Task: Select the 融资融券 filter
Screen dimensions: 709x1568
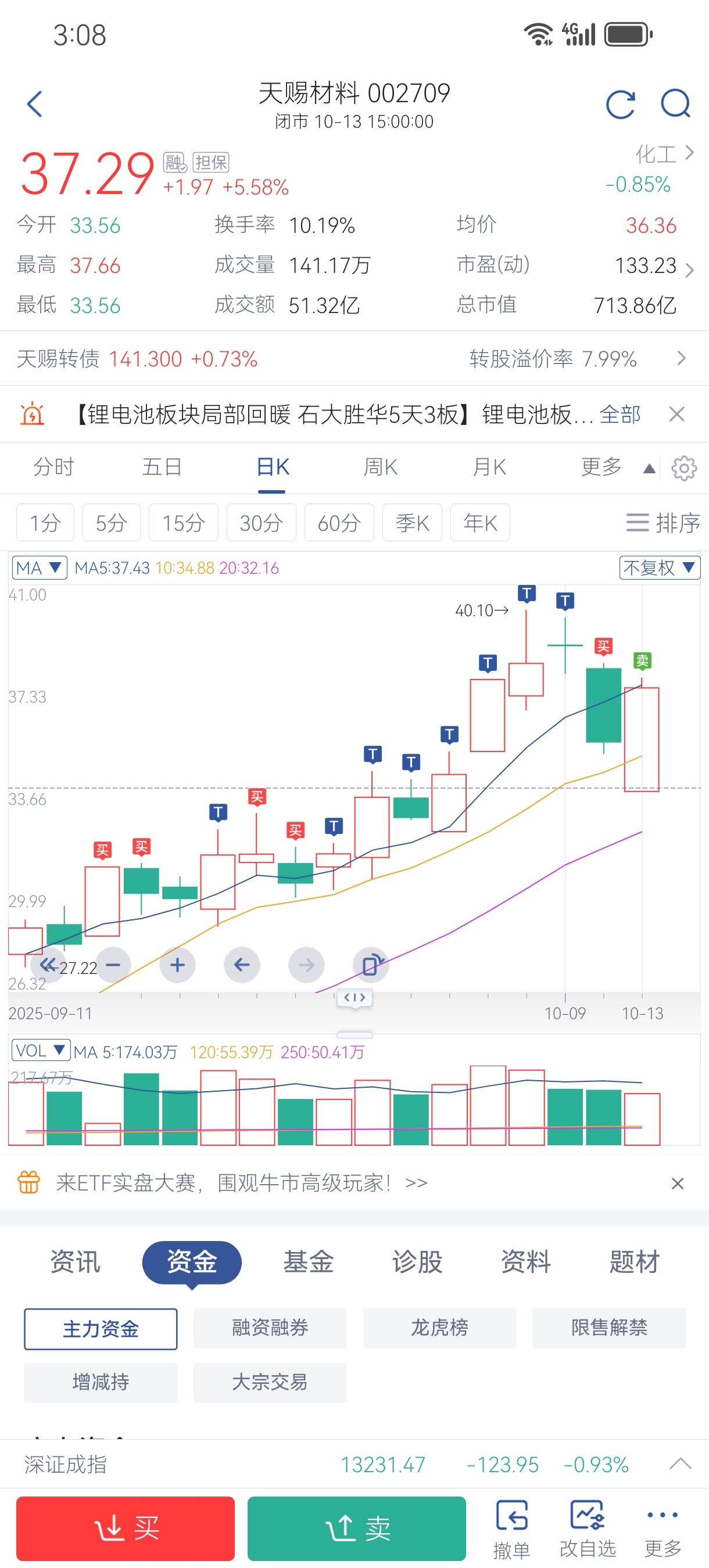Action: tap(270, 1327)
